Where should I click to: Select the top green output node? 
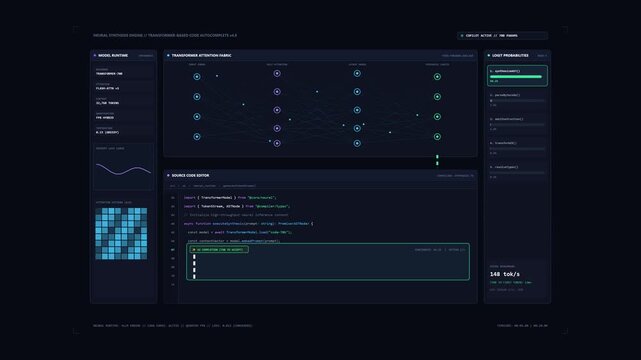click(437, 76)
